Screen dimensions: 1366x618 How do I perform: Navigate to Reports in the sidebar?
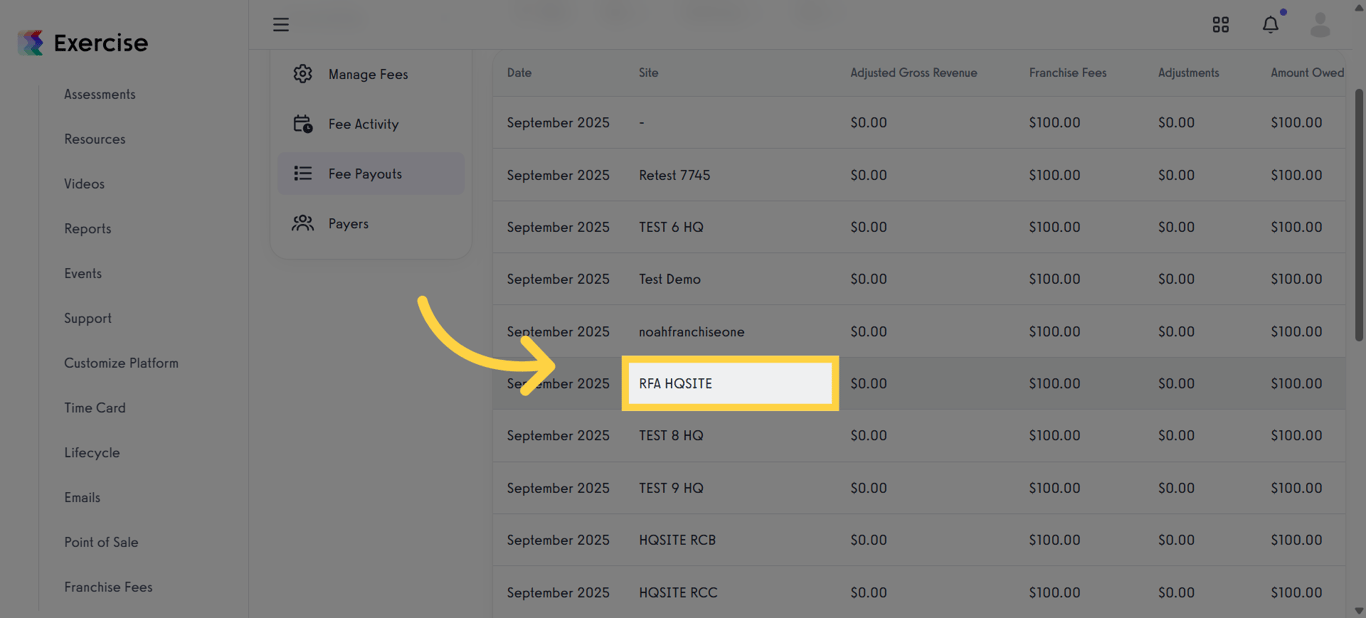point(87,228)
